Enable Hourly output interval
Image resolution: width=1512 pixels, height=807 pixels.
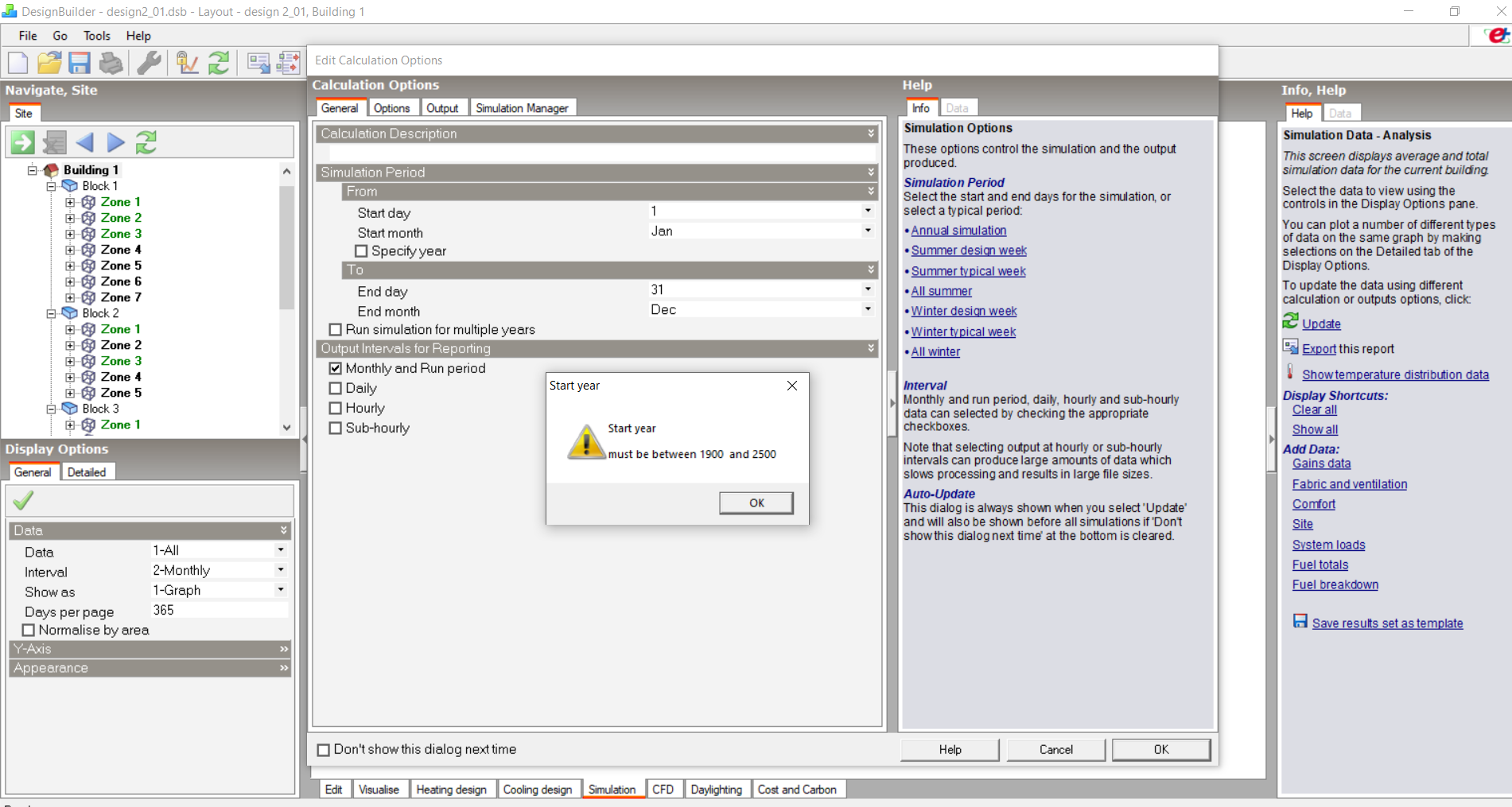336,408
